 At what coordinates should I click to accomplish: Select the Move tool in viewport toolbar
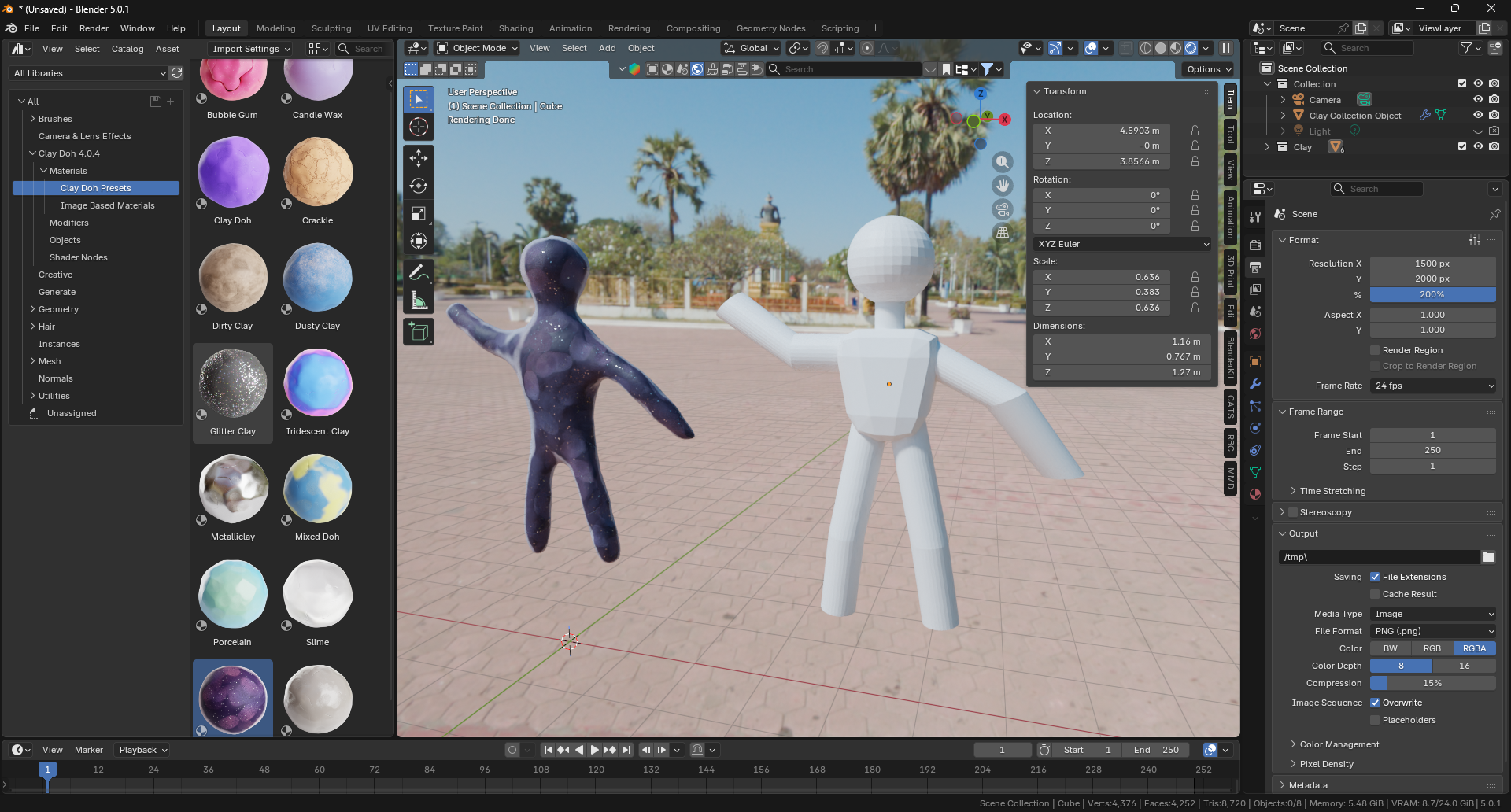(419, 158)
